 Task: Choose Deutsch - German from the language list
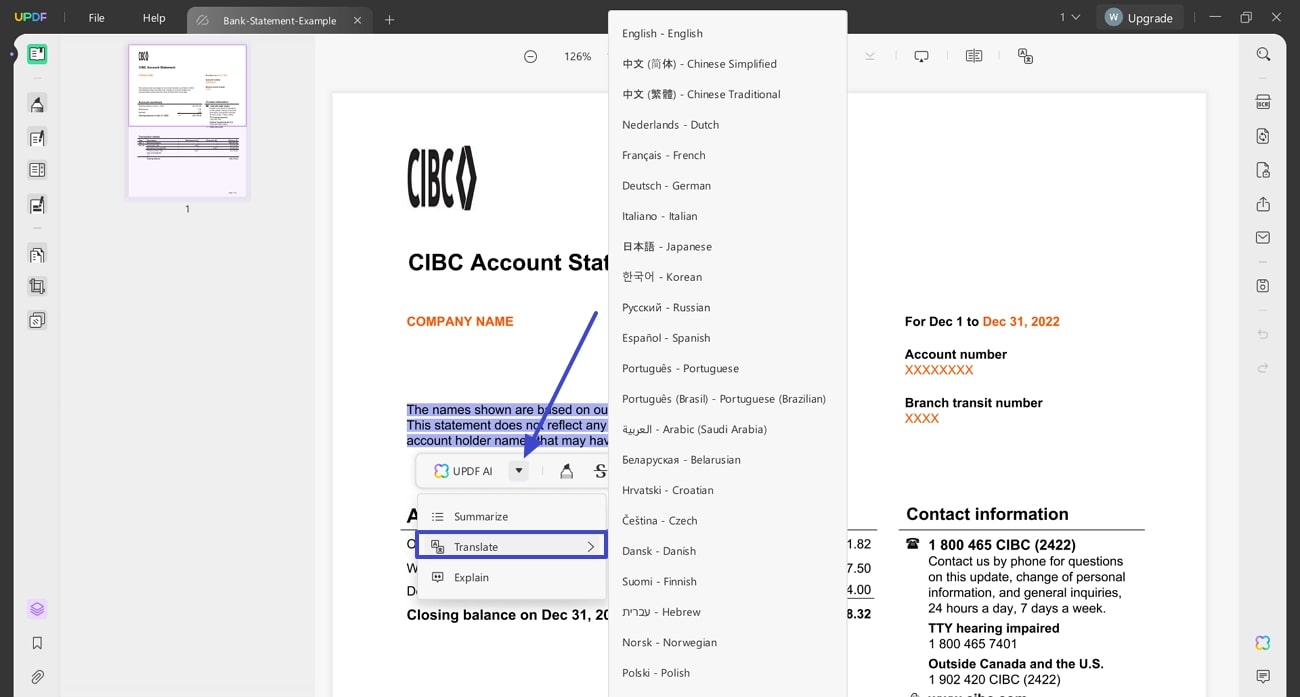pyautogui.click(x=666, y=185)
